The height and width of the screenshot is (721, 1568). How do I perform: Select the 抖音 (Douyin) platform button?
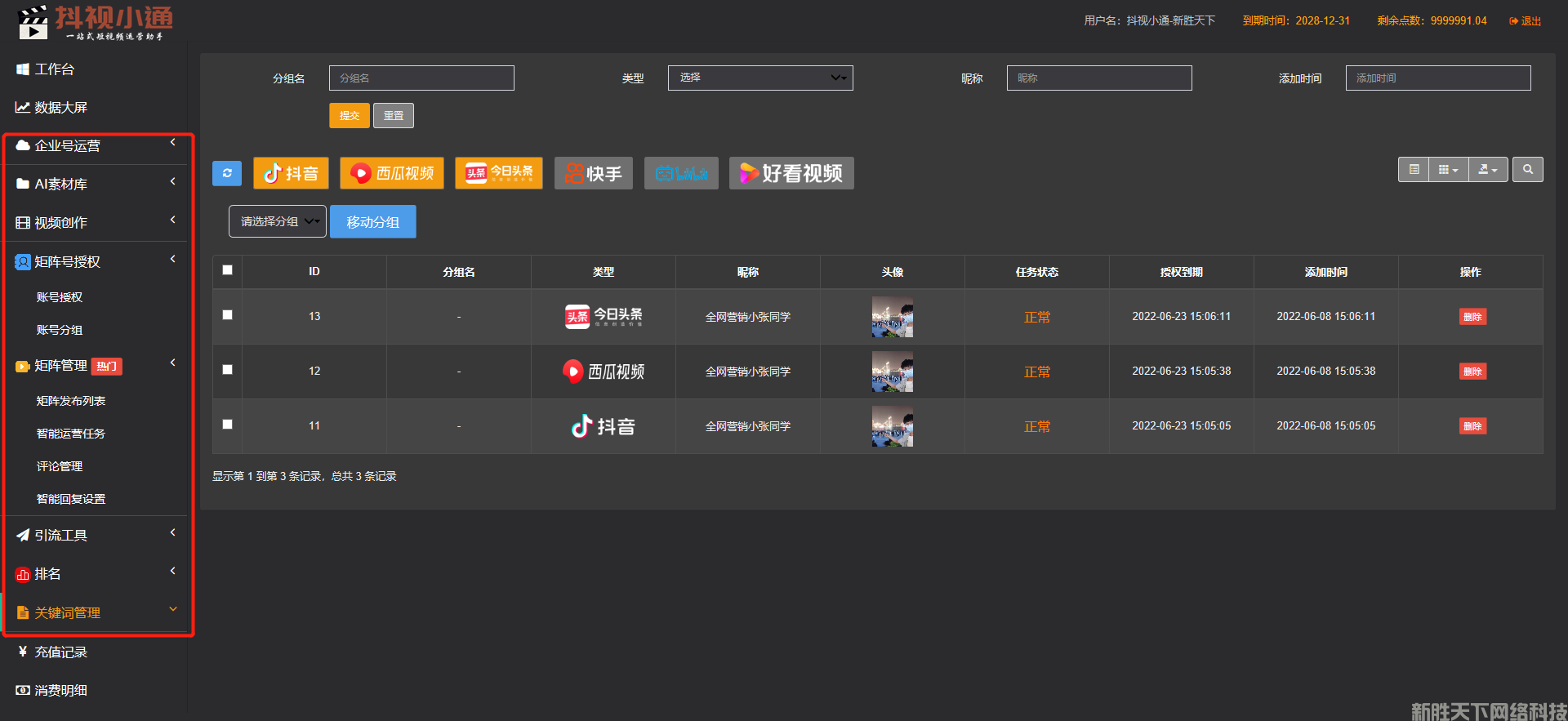click(291, 173)
